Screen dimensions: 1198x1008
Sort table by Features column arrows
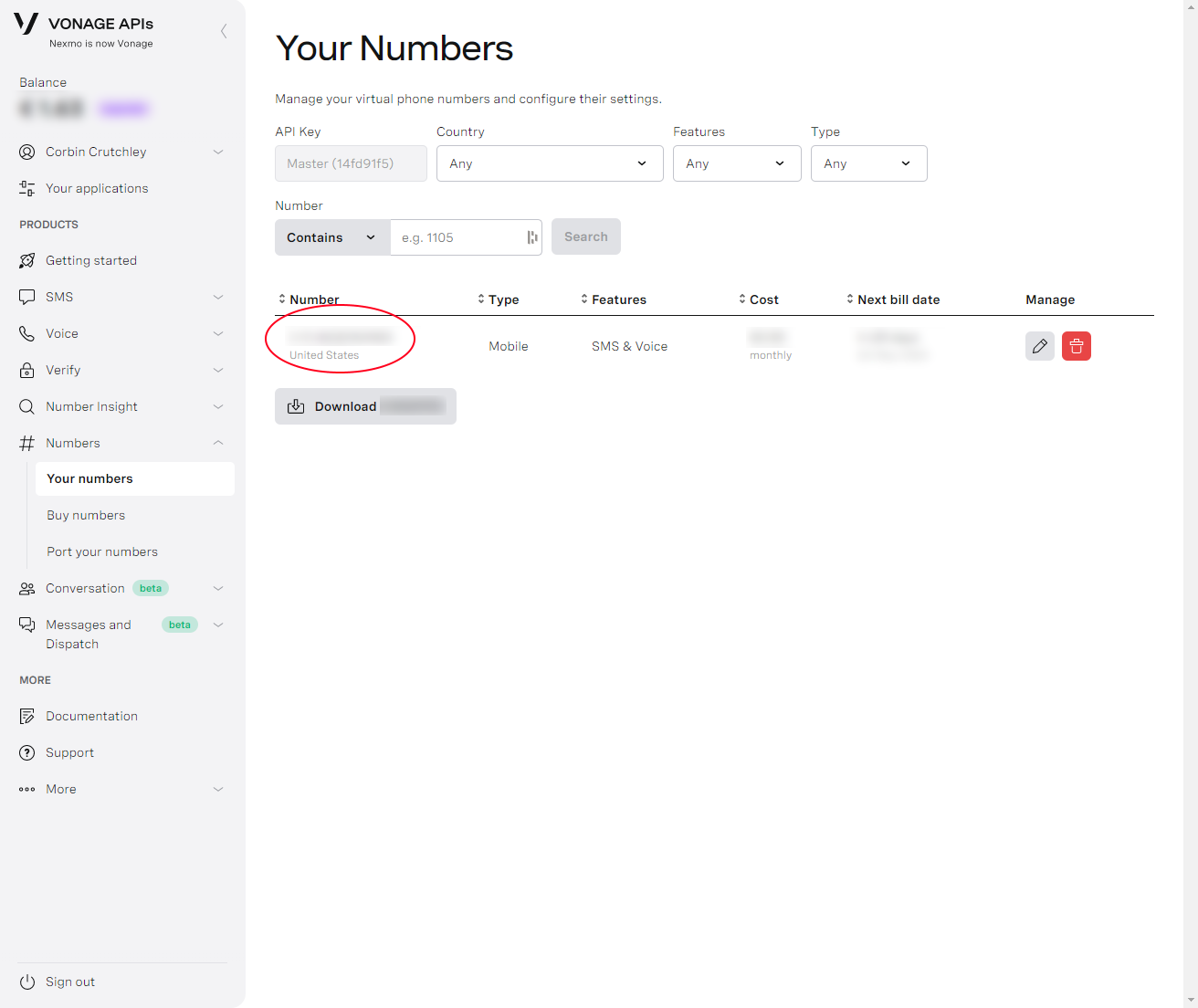pyautogui.click(x=584, y=299)
